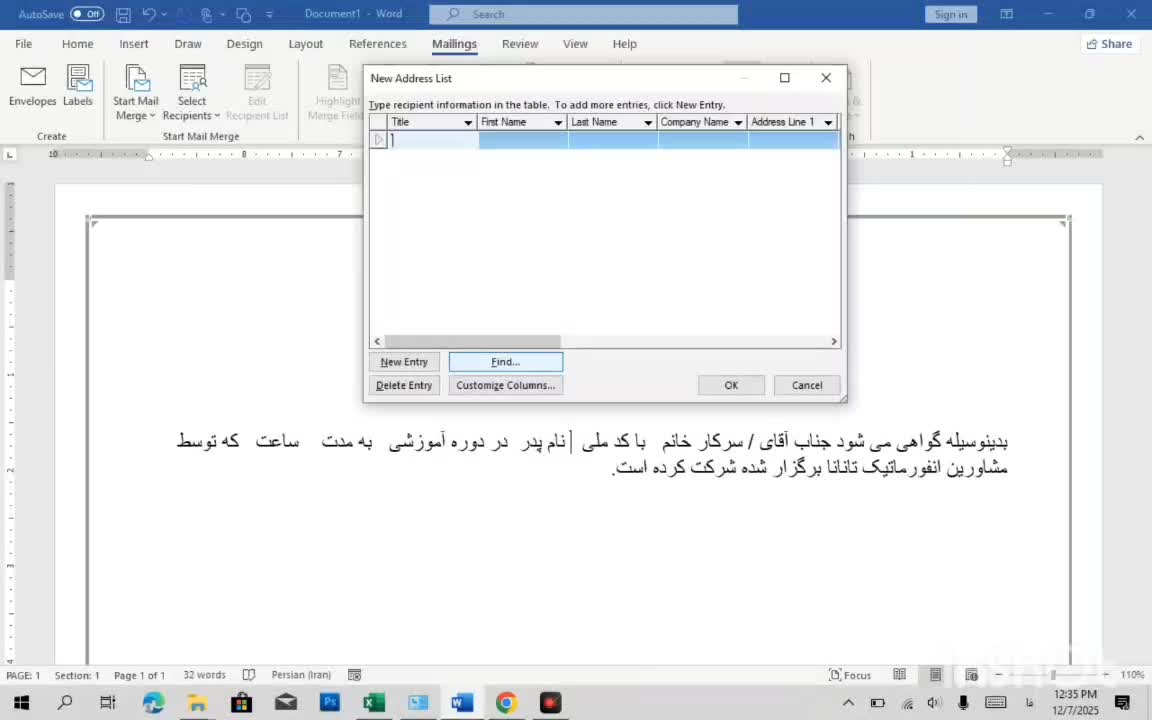Switch to the Review ribbon tab

(x=519, y=43)
